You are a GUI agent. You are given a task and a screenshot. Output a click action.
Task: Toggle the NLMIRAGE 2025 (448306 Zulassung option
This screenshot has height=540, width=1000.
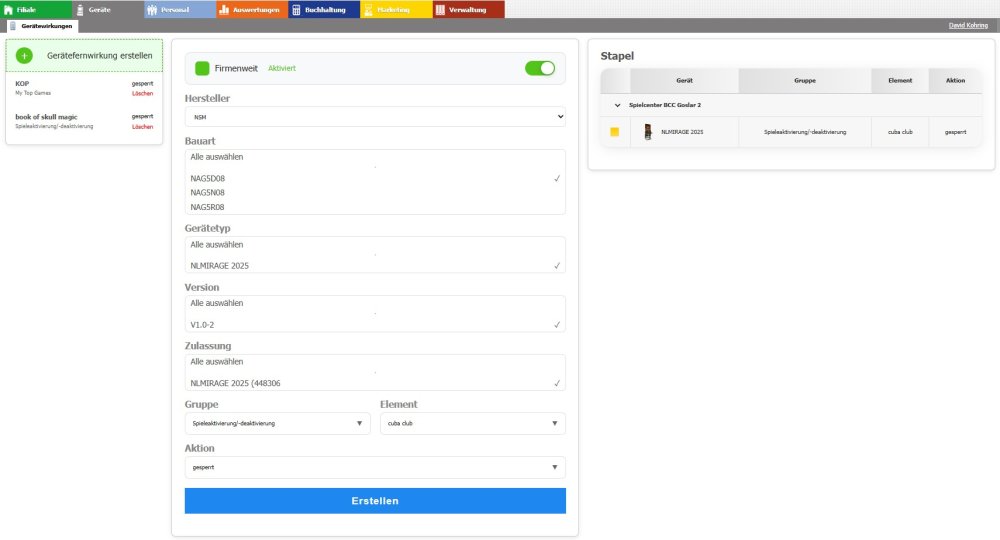click(375, 383)
